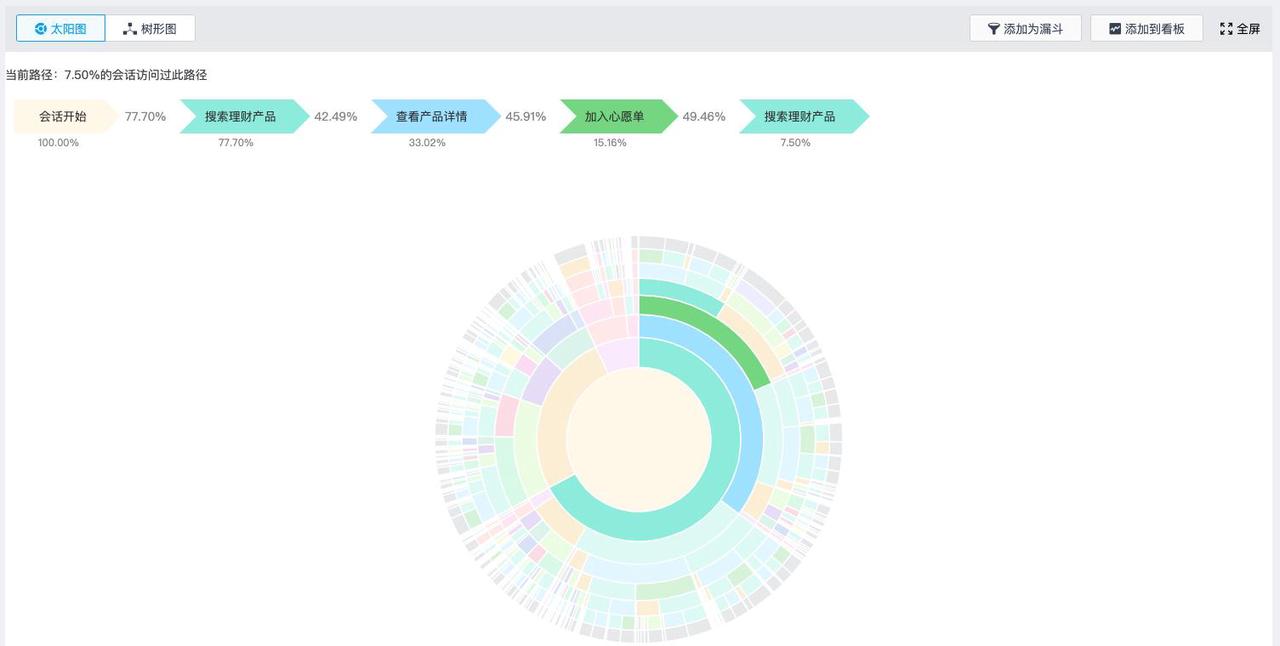Click the 42.49% conversion rate text
This screenshot has width=1280, height=646.
pos(336,117)
